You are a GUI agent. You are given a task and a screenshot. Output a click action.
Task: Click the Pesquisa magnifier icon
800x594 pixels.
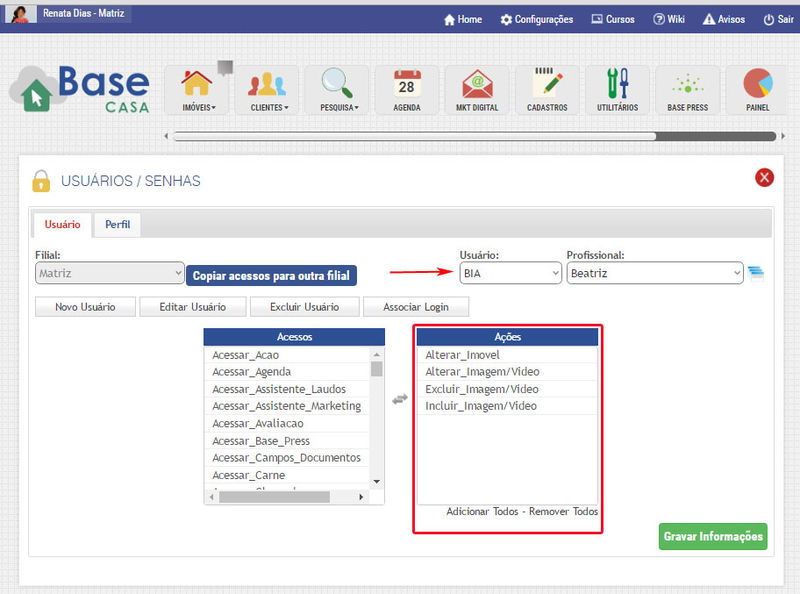click(337, 88)
